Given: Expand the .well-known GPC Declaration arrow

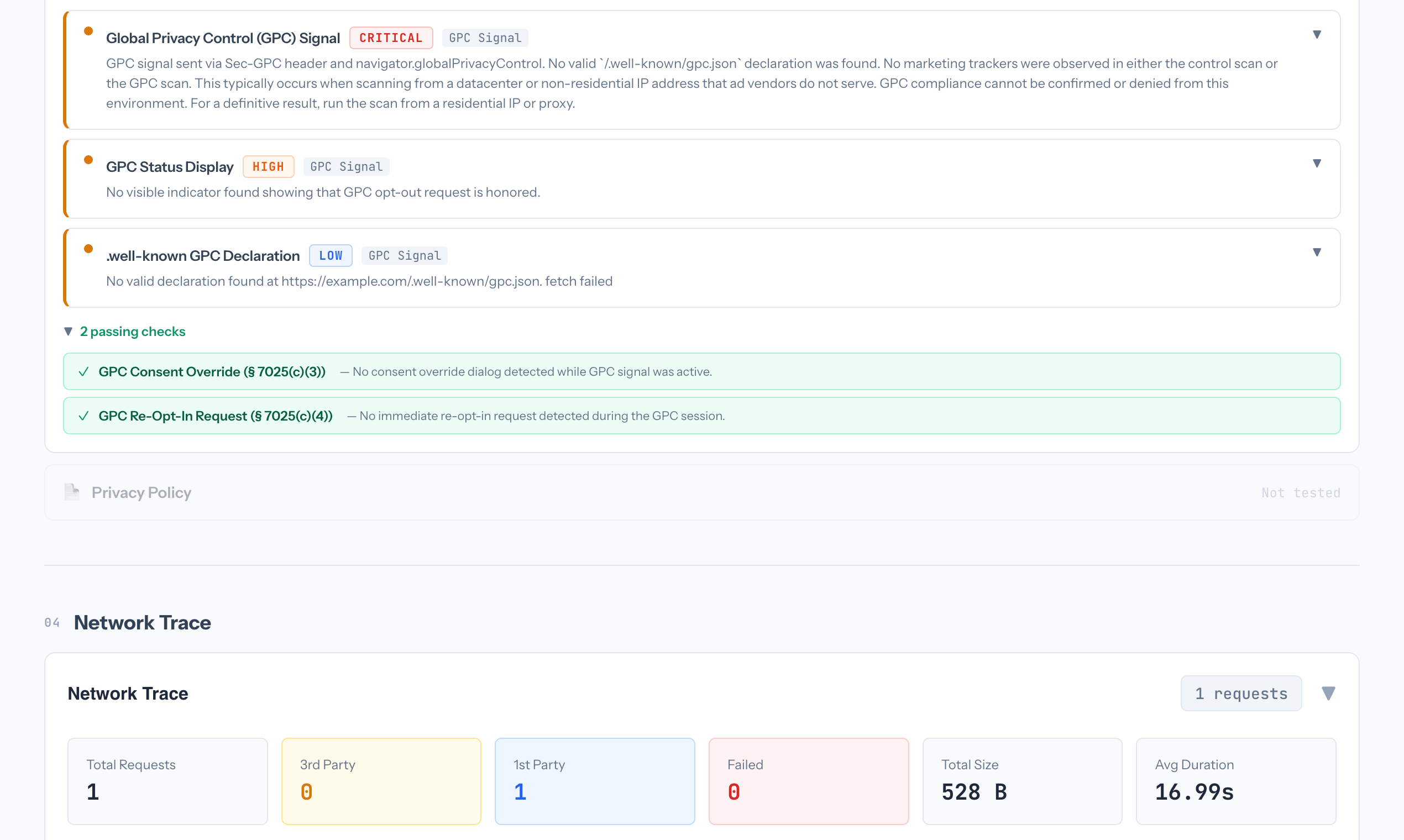Looking at the screenshot, I should (1317, 253).
